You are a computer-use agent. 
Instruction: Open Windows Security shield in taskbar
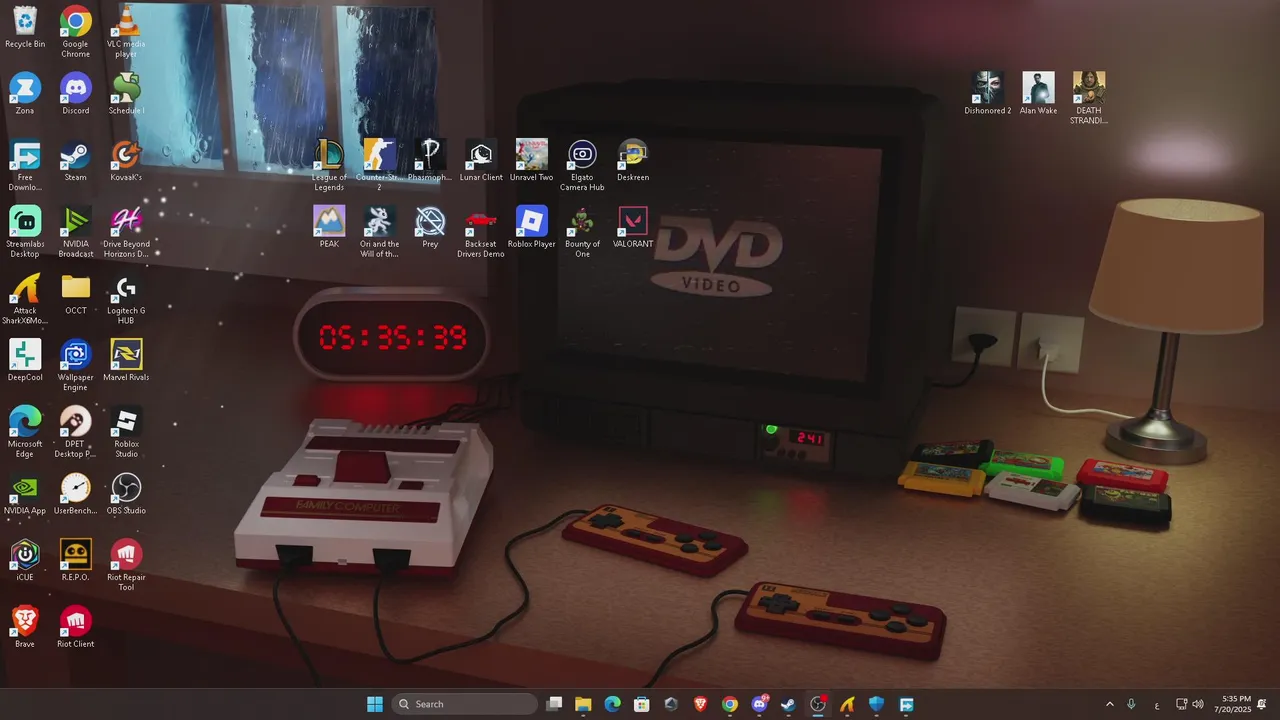pyautogui.click(x=877, y=704)
